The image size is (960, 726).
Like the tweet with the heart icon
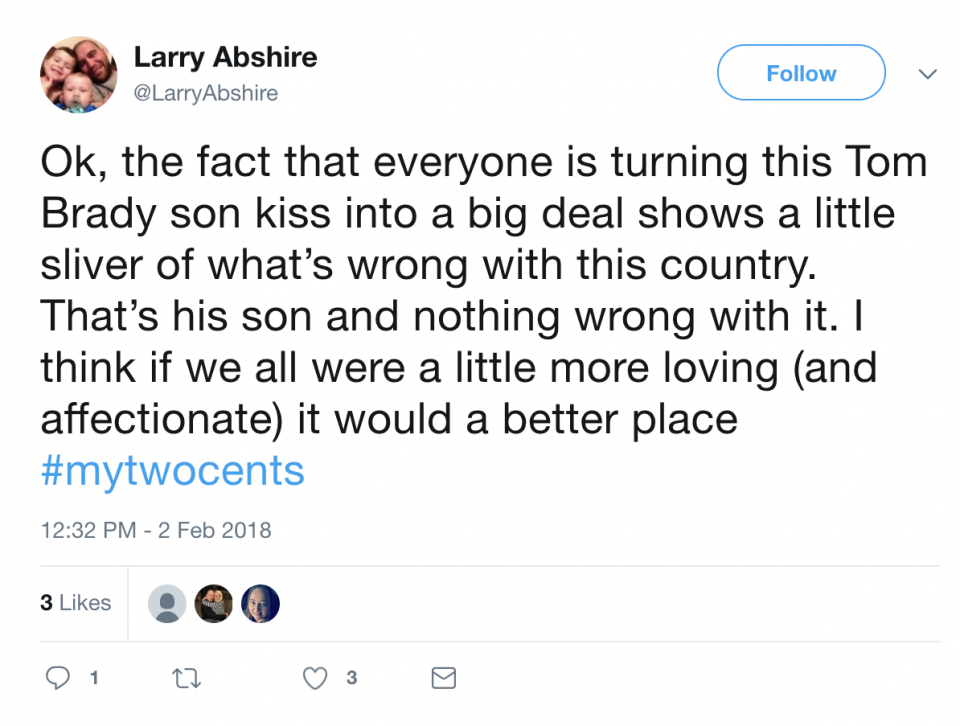(315, 679)
